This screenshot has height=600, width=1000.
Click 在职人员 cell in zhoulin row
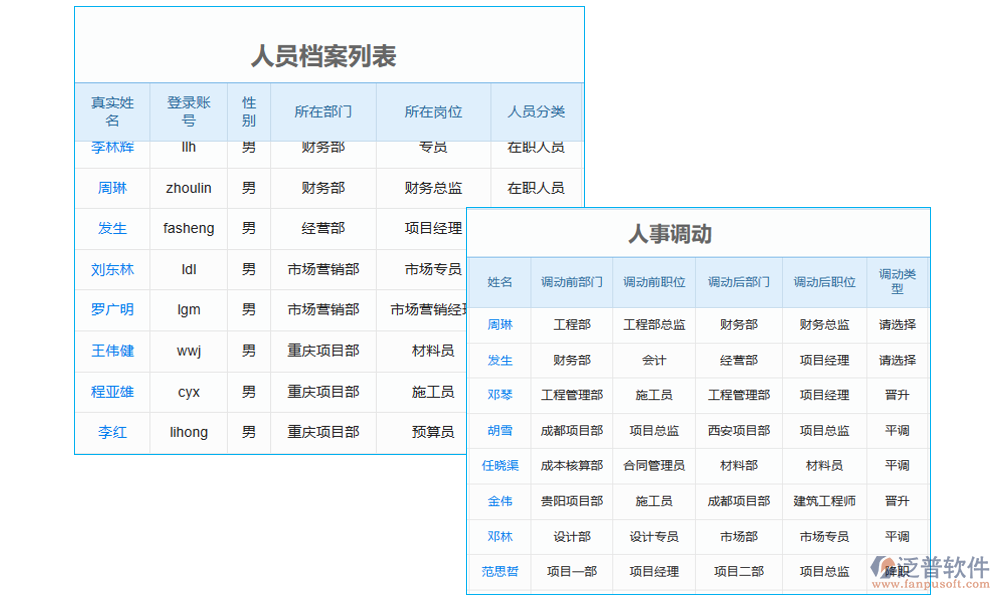tap(536, 188)
